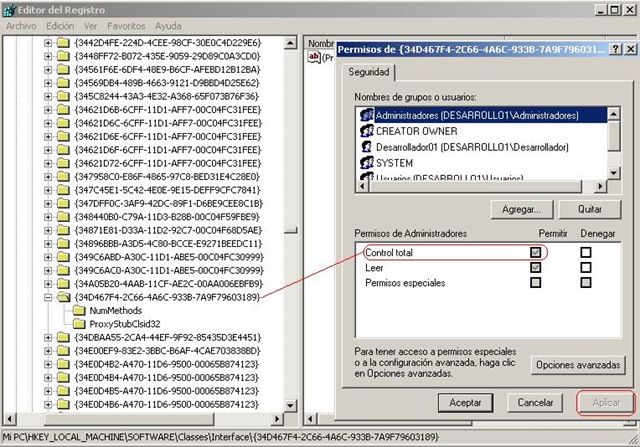
Task: Expand the {34DBAA55-2CA4-44EF-9F92-85435D3E4451} key
Action: [49, 337]
